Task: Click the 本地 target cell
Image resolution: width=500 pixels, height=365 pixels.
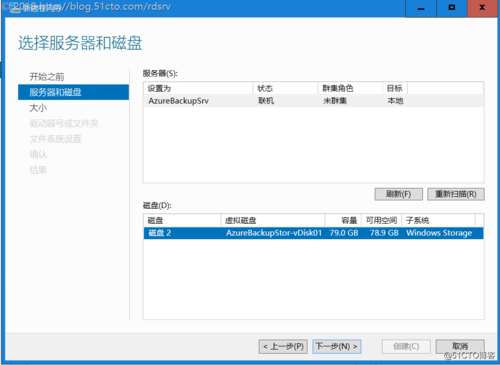Action: pos(395,101)
